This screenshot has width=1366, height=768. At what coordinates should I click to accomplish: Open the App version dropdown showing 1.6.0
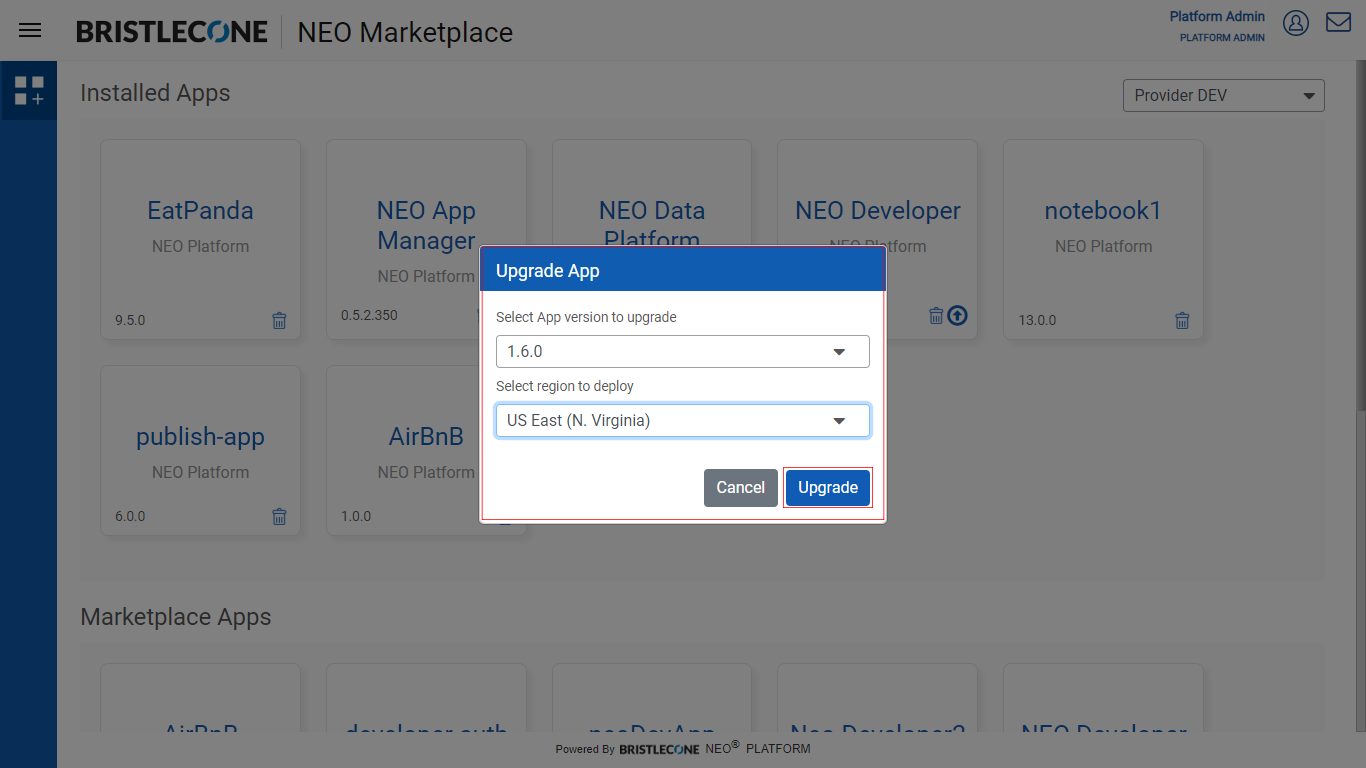coord(683,352)
